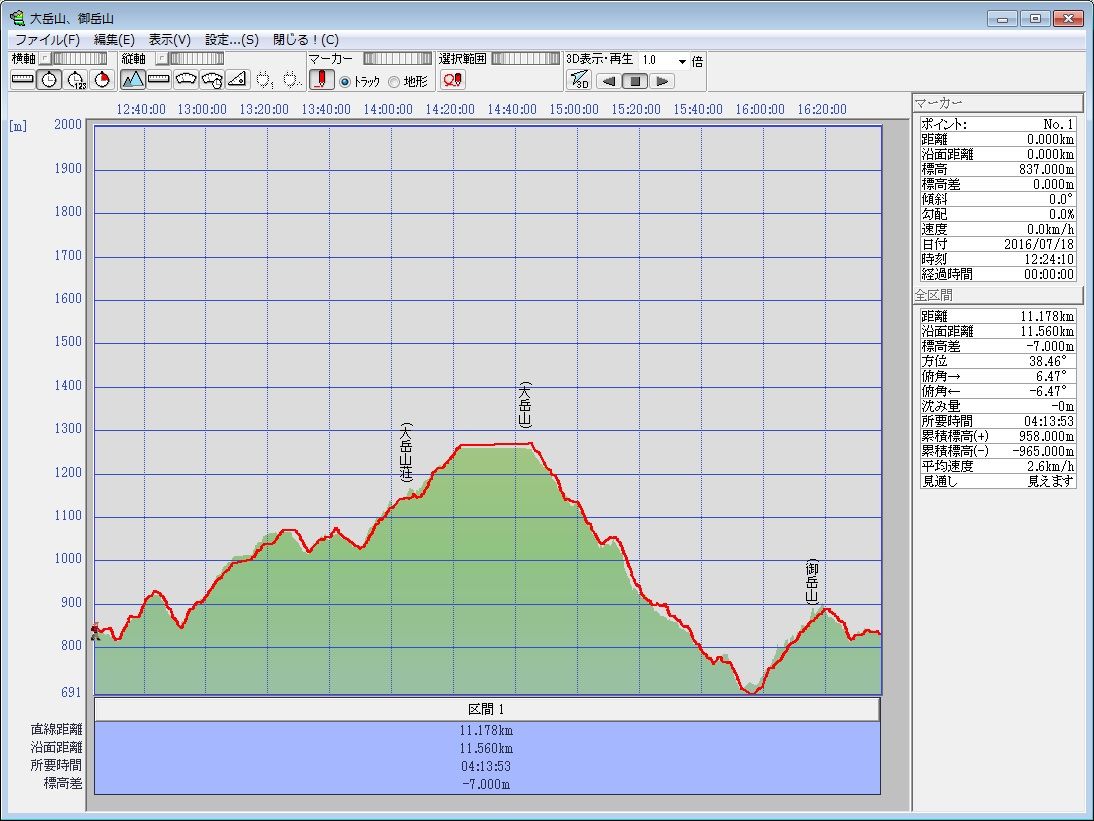This screenshot has height=821, width=1094.
Task: Adjust the 横軸 zoom slider
Action: click(x=80, y=59)
